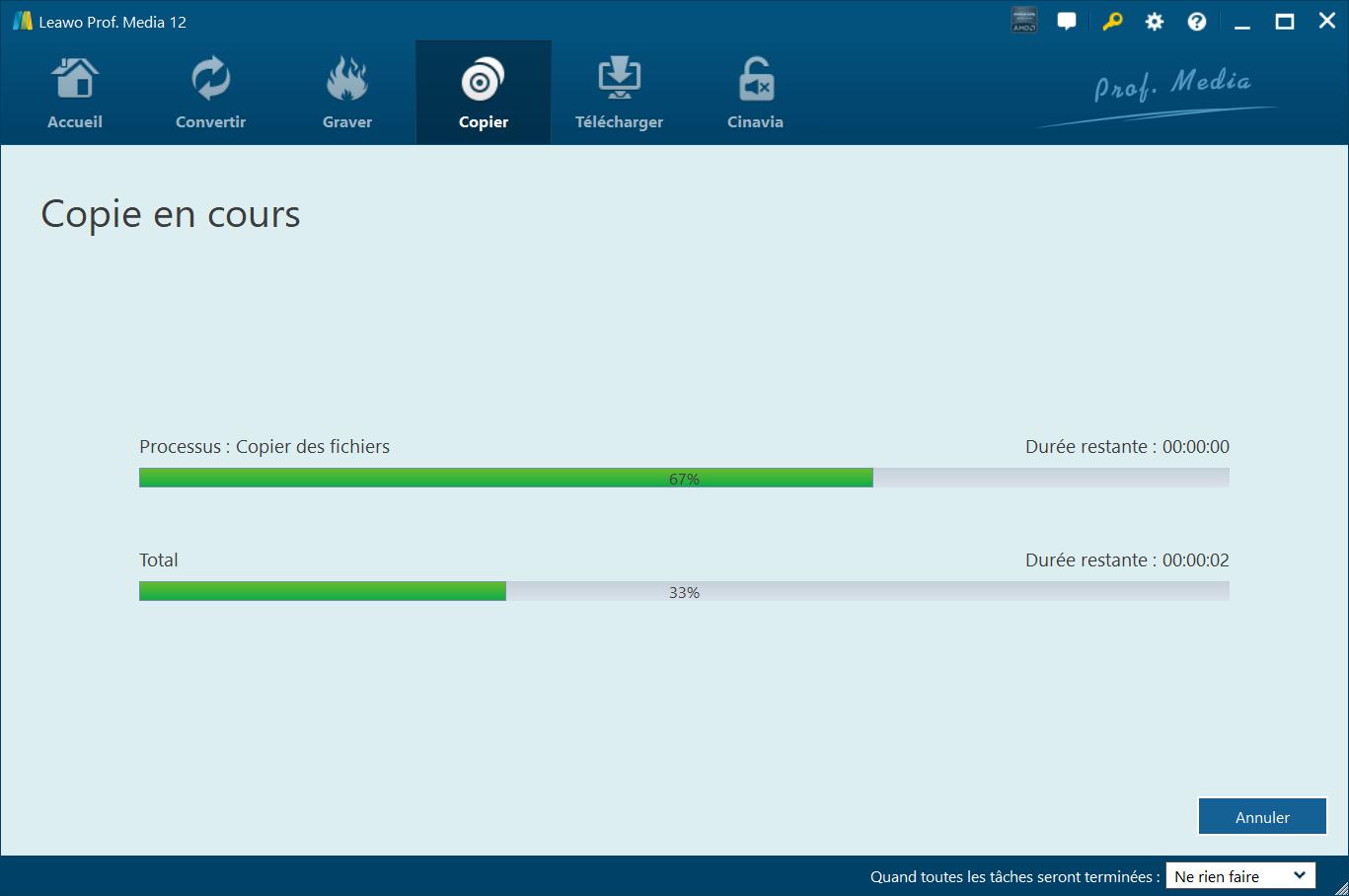Click "Processus : Copier des fichiers" label
Image resolution: width=1349 pixels, height=896 pixels.
click(x=264, y=447)
